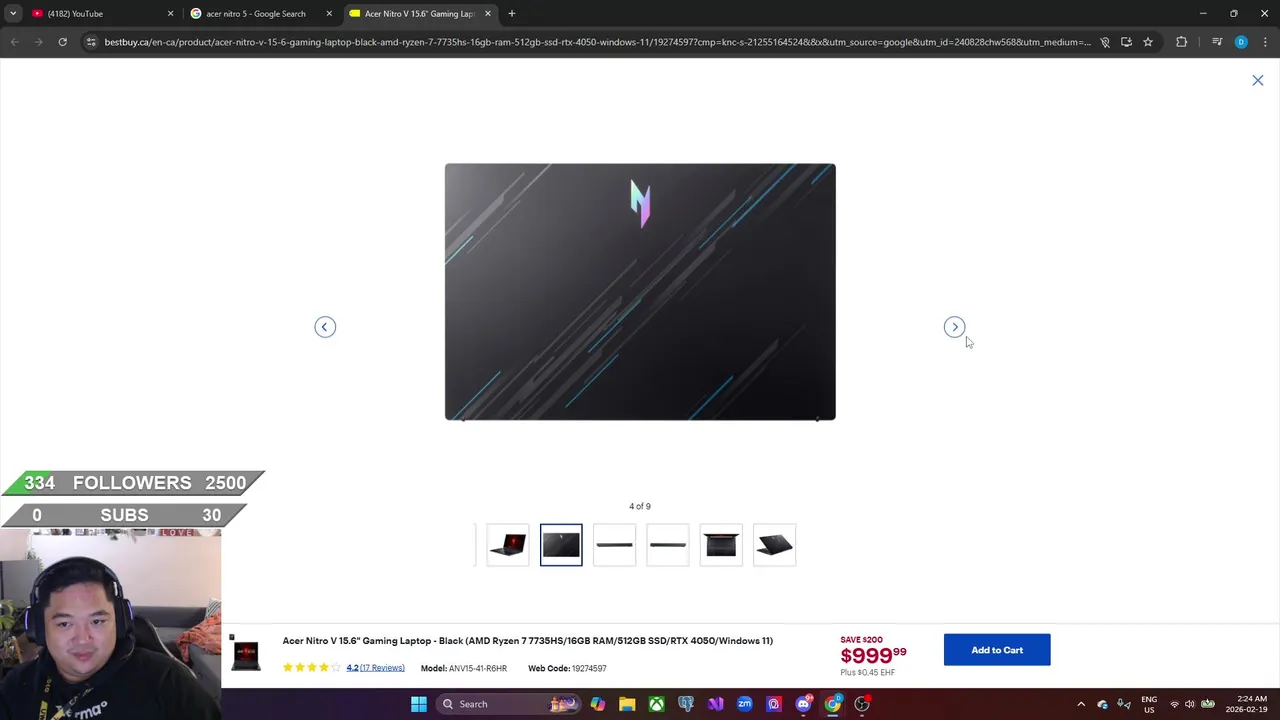Bookmark this page with the star icon

(x=1148, y=42)
